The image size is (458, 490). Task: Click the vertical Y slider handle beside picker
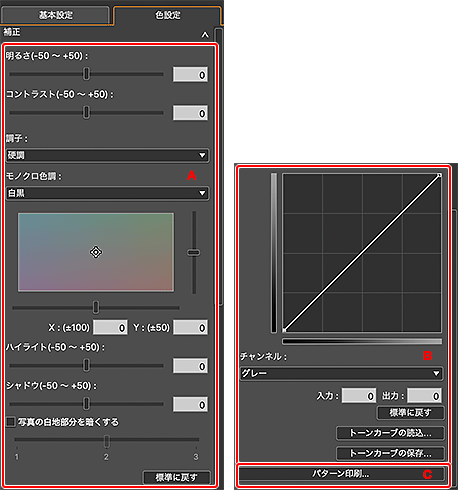coord(194,252)
